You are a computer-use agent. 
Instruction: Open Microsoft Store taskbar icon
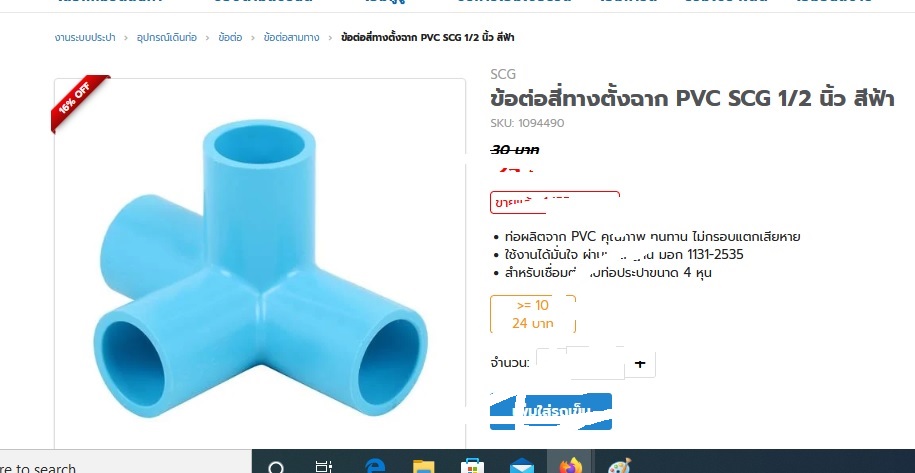pyautogui.click(x=472, y=467)
